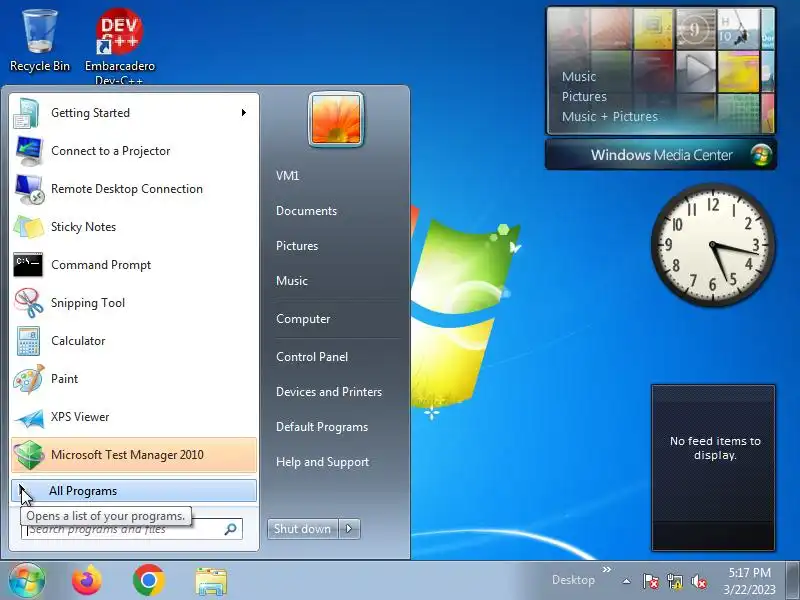Select Pictures in the Media Center gadget
Screen dimensions: 800x600
(584, 96)
